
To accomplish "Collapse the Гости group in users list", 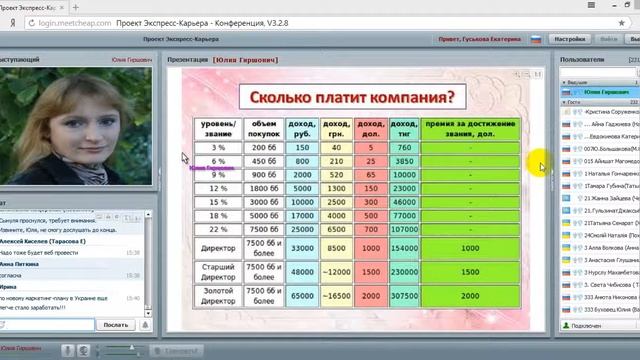I will [564, 102].
